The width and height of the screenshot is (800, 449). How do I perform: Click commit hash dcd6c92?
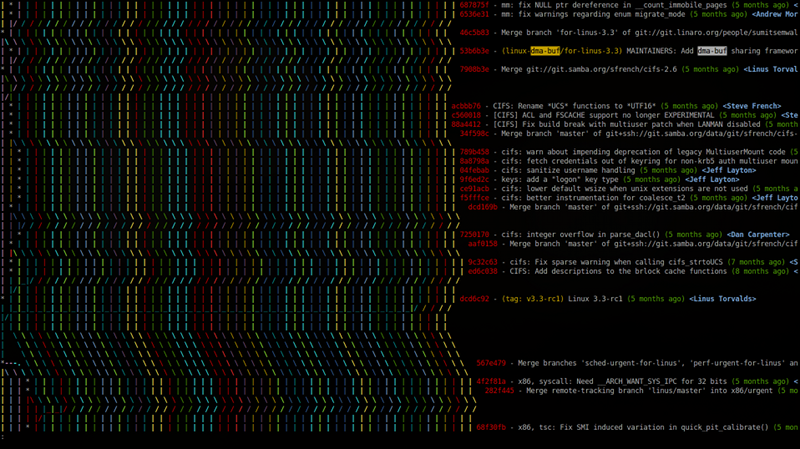pyautogui.click(x=474, y=299)
